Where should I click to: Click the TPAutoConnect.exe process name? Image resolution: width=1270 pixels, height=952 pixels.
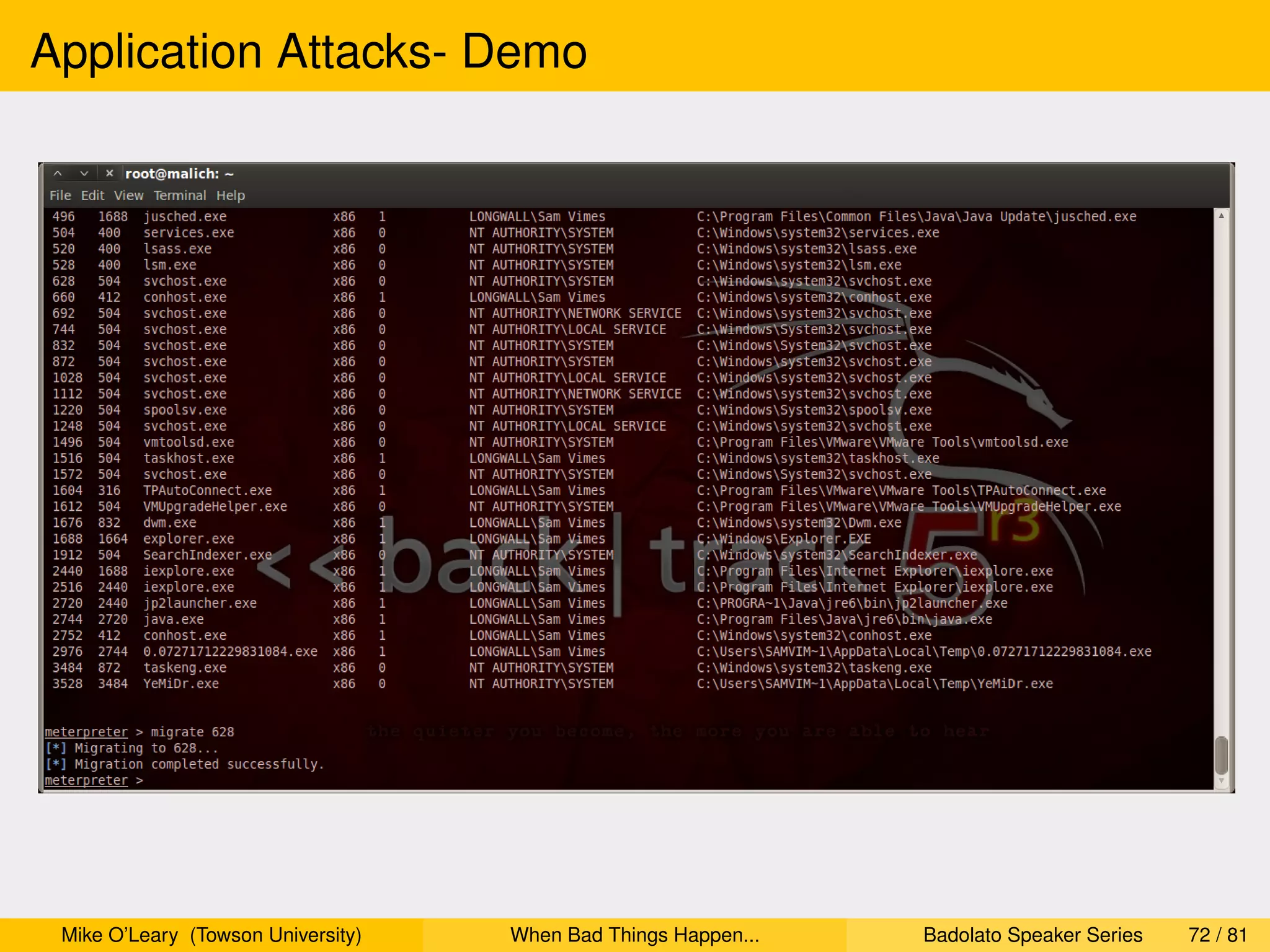[x=208, y=491]
